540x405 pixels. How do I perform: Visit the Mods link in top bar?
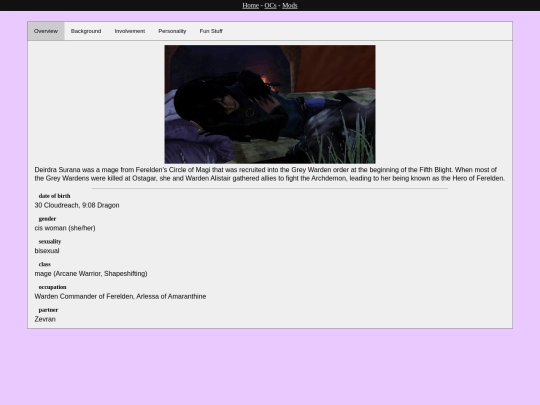tap(290, 5)
